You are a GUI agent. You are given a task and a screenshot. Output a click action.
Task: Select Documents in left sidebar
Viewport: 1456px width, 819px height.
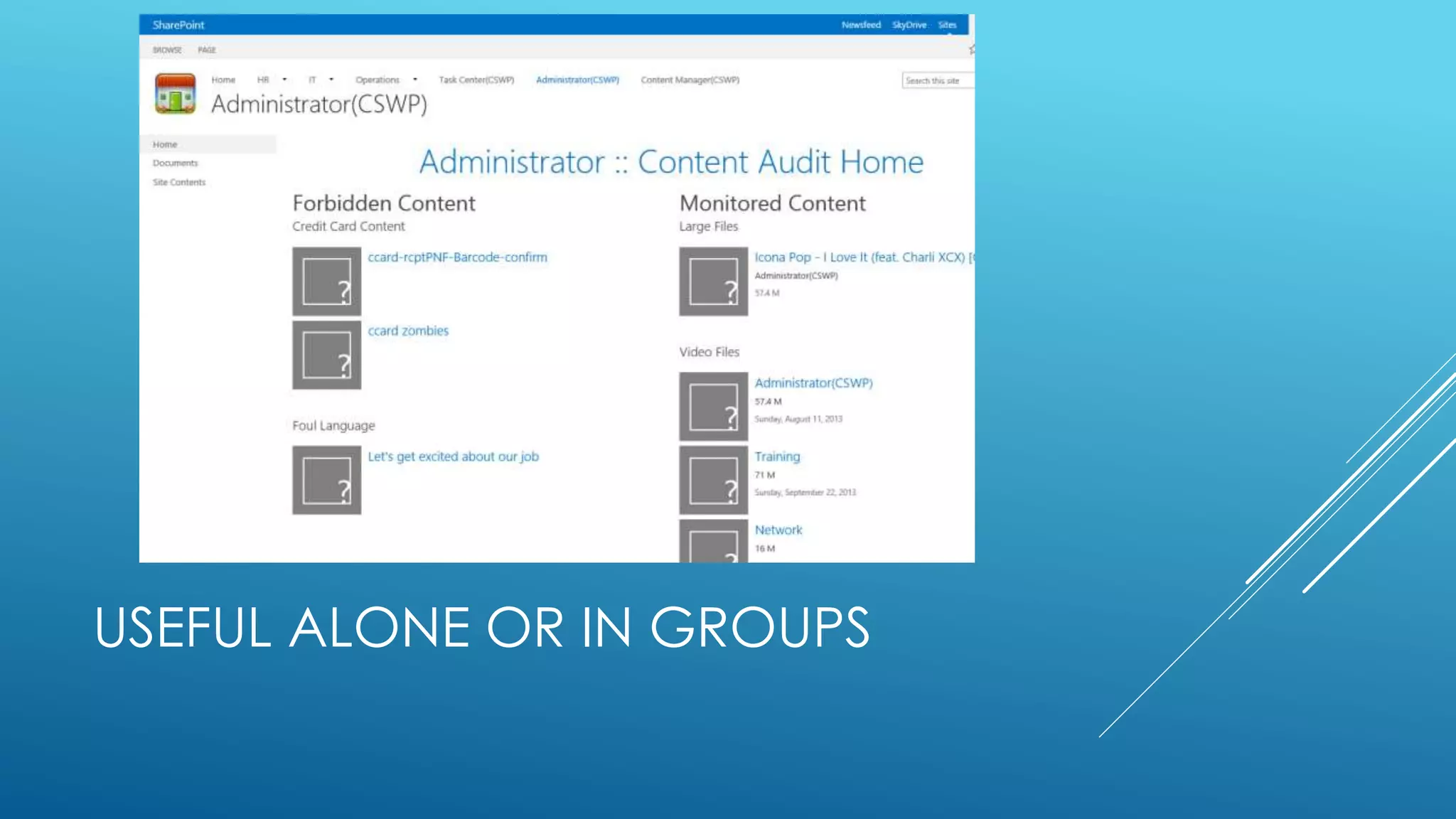click(176, 163)
